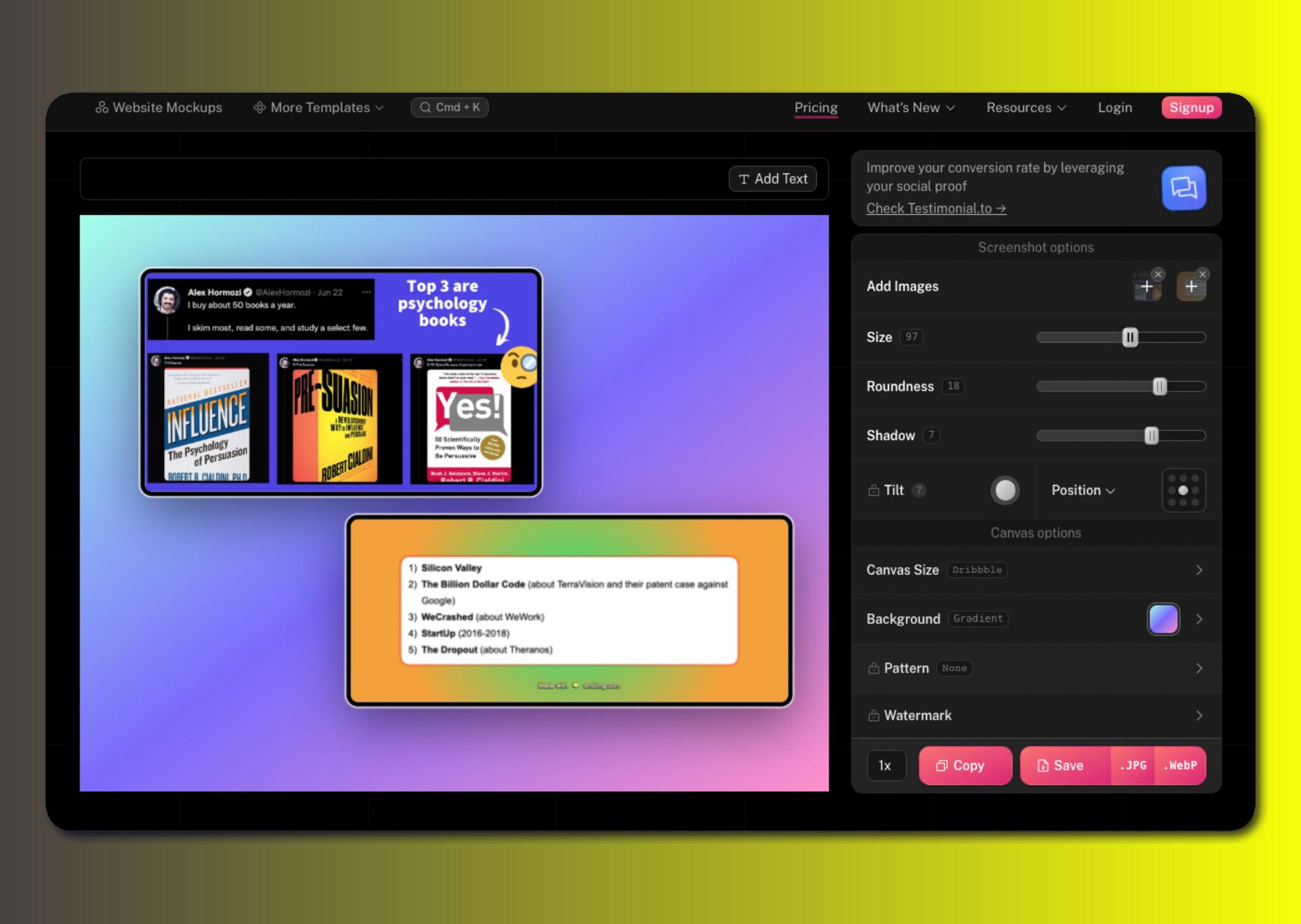
Task: Go to the Pricing page
Action: (x=816, y=107)
